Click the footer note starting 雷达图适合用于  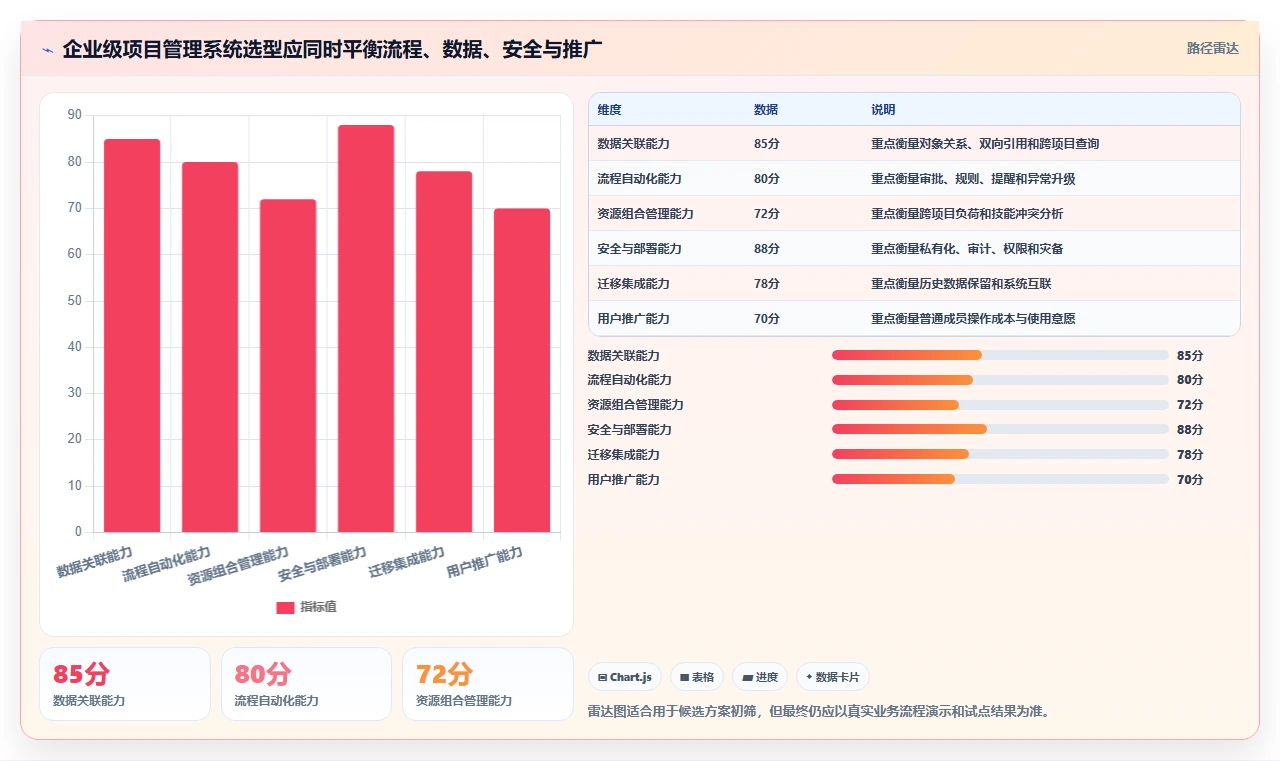click(819, 712)
